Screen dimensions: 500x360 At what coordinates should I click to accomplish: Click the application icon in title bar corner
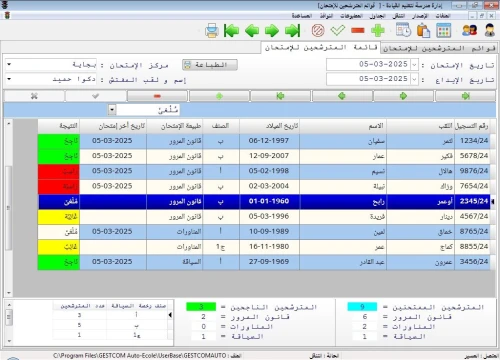(x=5, y=5)
